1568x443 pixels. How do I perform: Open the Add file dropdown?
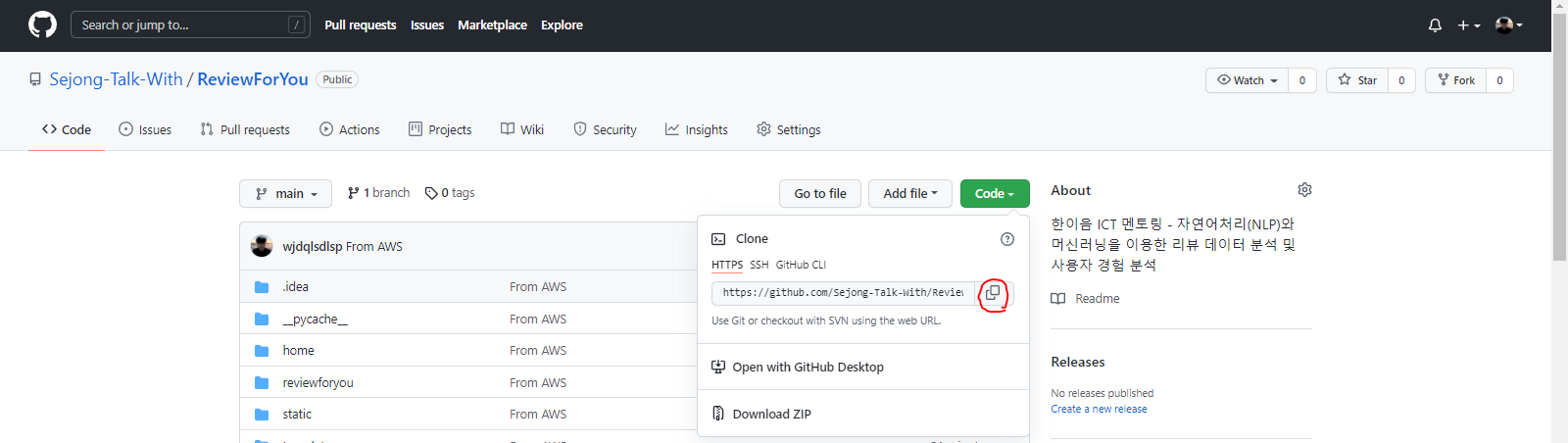(909, 194)
